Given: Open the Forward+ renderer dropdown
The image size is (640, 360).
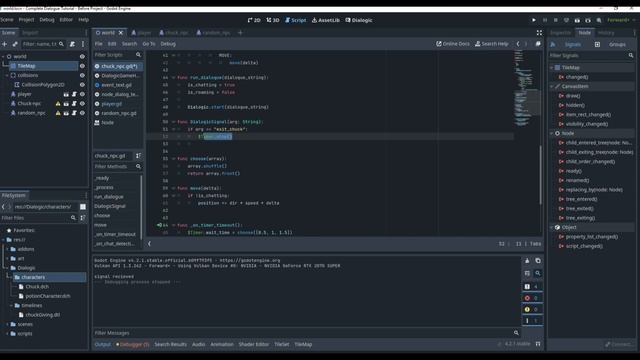Looking at the screenshot, I should pyautogui.click(x=621, y=20).
